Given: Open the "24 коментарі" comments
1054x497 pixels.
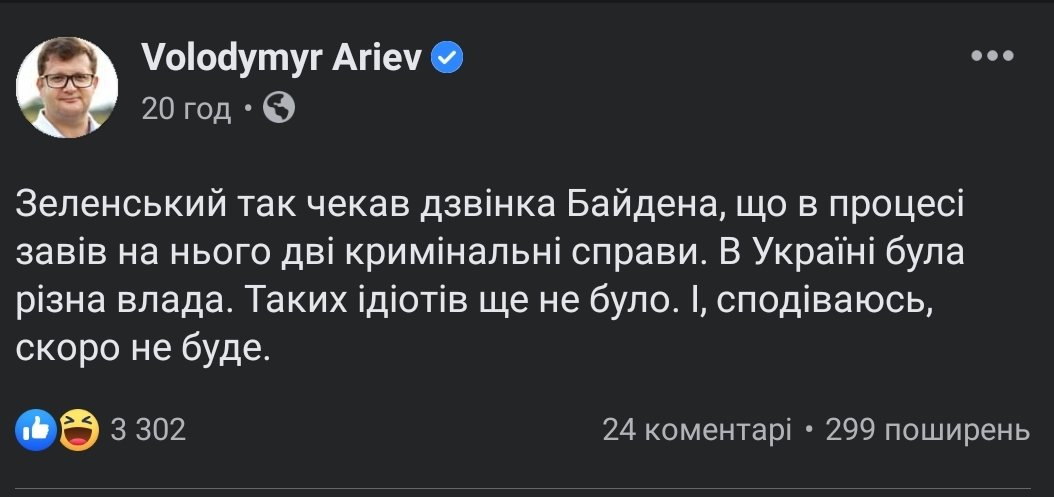Looking at the screenshot, I should click(696, 430).
